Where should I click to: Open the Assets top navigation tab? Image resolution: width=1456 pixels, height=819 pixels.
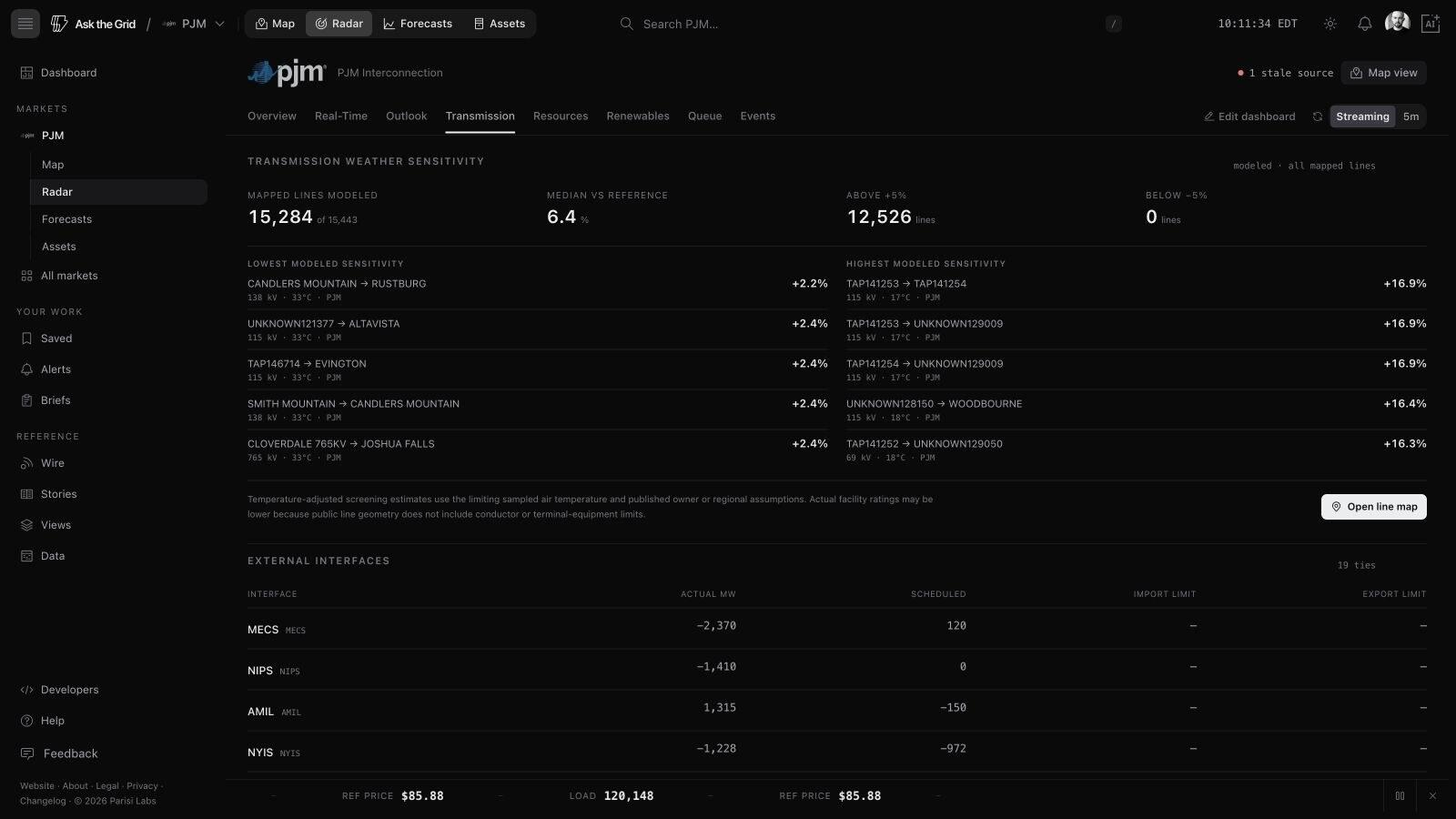[x=500, y=24]
